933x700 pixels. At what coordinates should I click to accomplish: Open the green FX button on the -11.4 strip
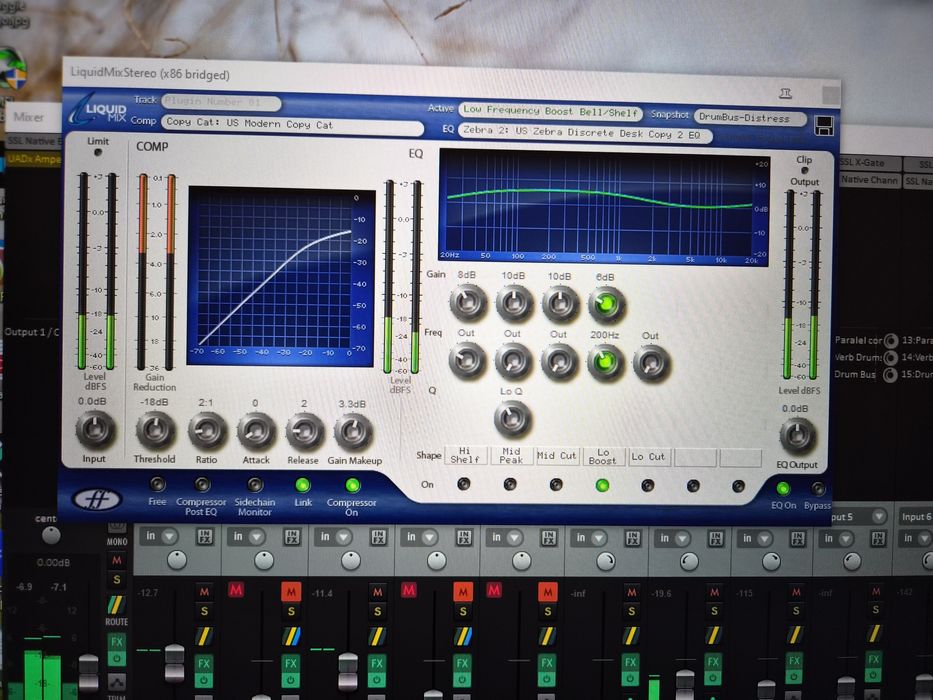point(377,663)
